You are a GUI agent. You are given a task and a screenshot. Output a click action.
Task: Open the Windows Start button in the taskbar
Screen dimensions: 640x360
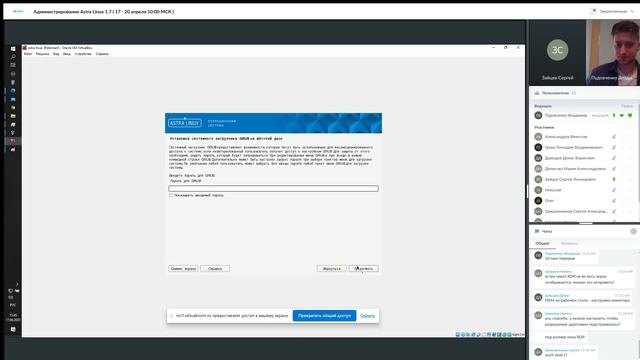click(13, 48)
